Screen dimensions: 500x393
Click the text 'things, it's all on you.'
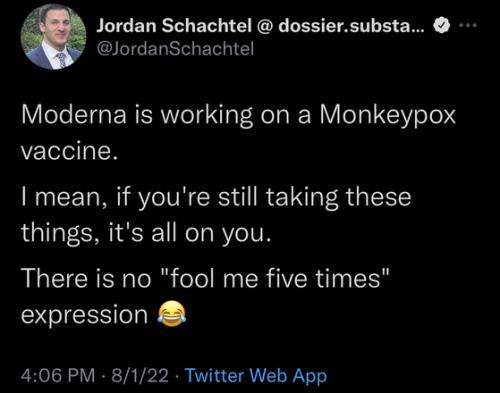[145, 233]
